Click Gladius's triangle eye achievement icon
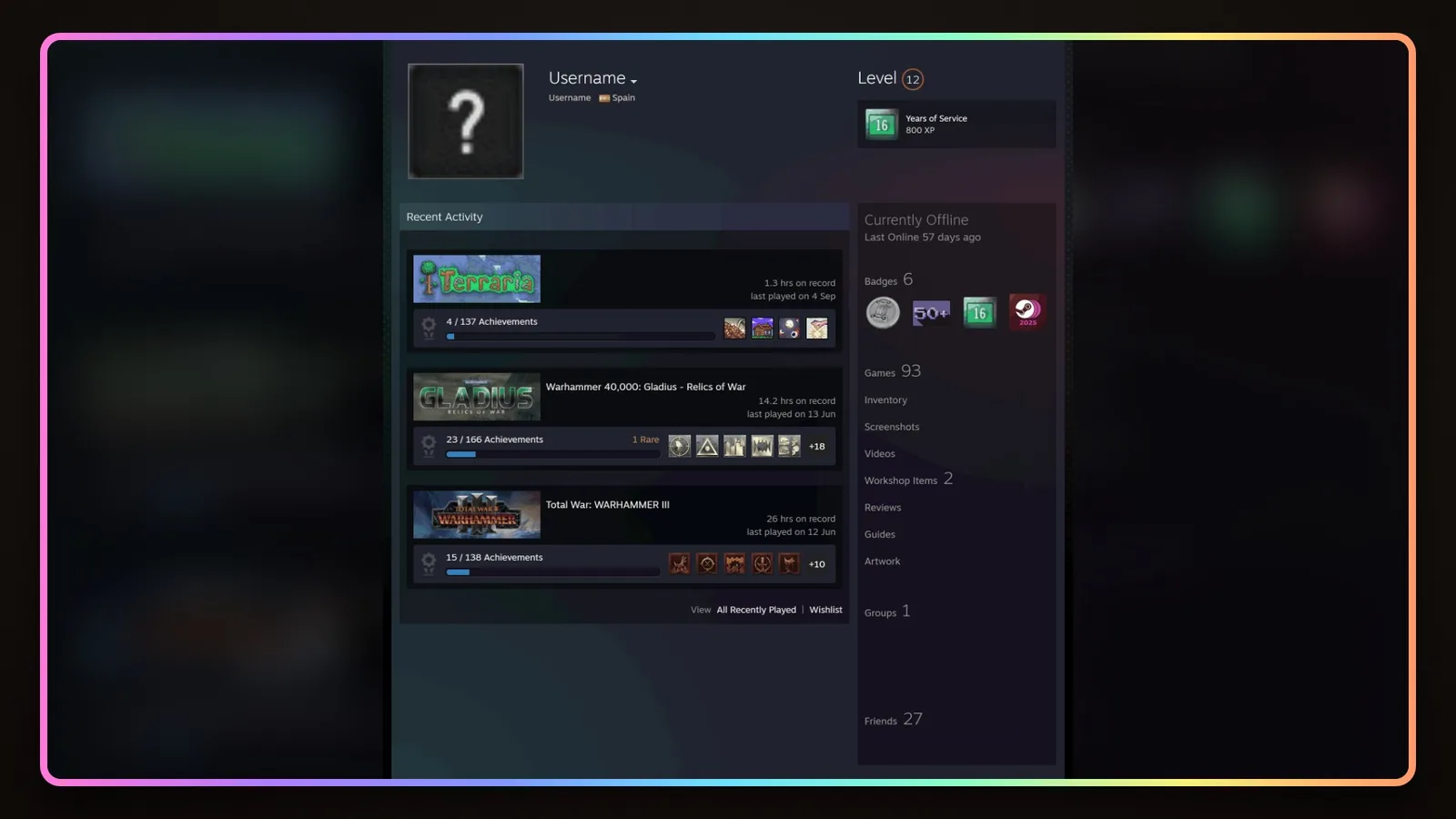The height and width of the screenshot is (819, 1456). tap(707, 446)
